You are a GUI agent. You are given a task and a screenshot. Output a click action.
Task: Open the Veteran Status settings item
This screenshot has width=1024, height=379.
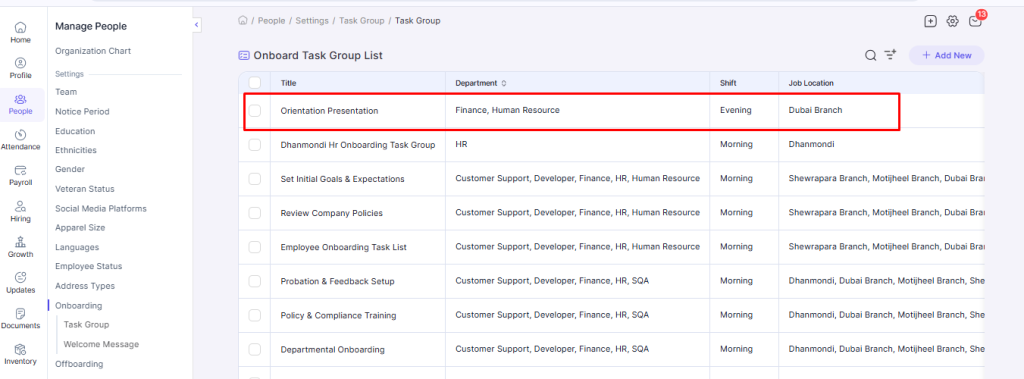pyautogui.click(x=85, y=189)
